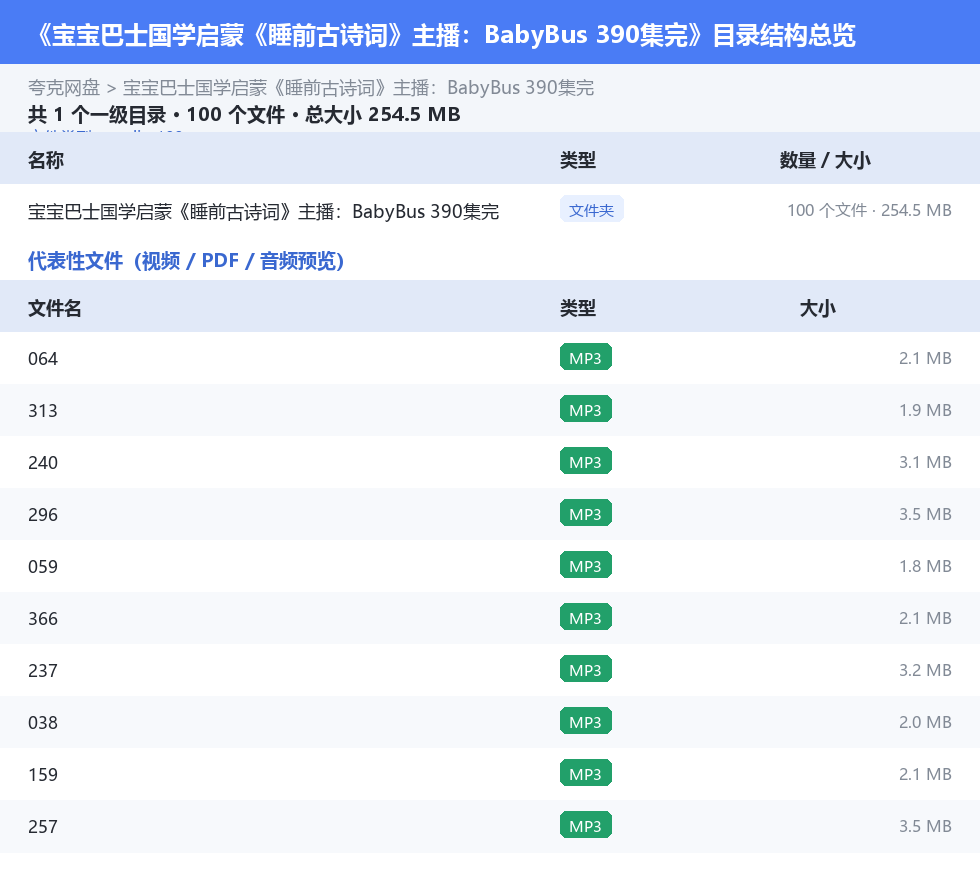Click the MP3 badge in row 038

(x=586, y=721)
